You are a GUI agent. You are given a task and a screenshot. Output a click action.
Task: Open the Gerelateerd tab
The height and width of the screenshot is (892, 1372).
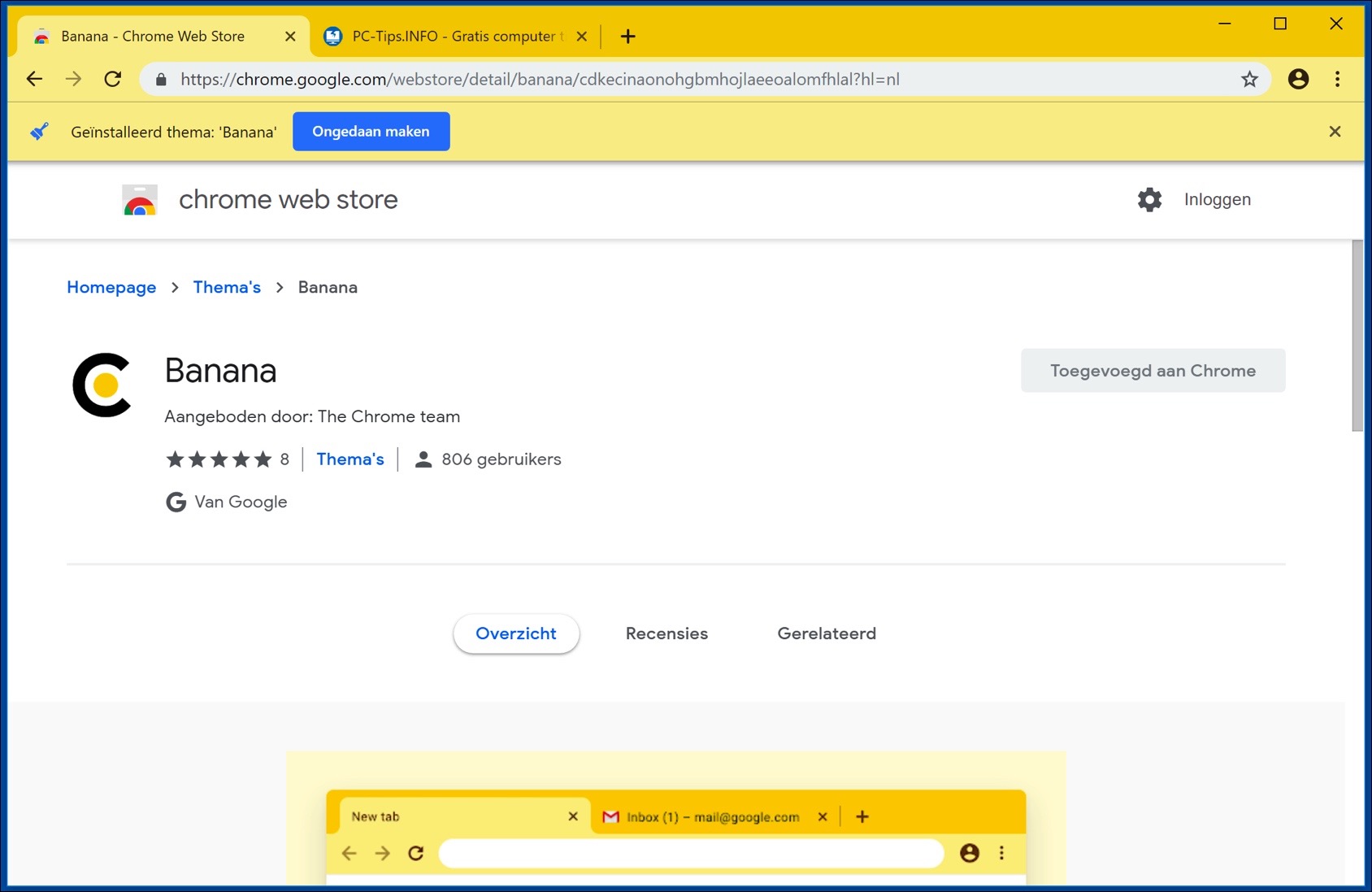[x=827, y=633]
